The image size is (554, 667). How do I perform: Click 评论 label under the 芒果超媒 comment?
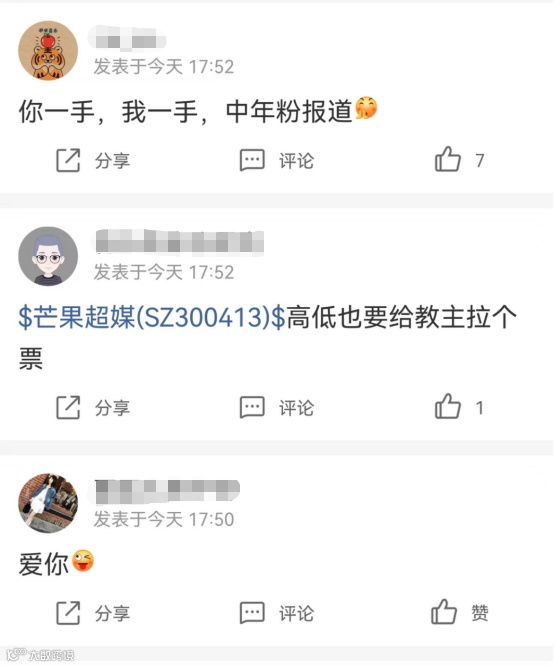tap(297, 408)
